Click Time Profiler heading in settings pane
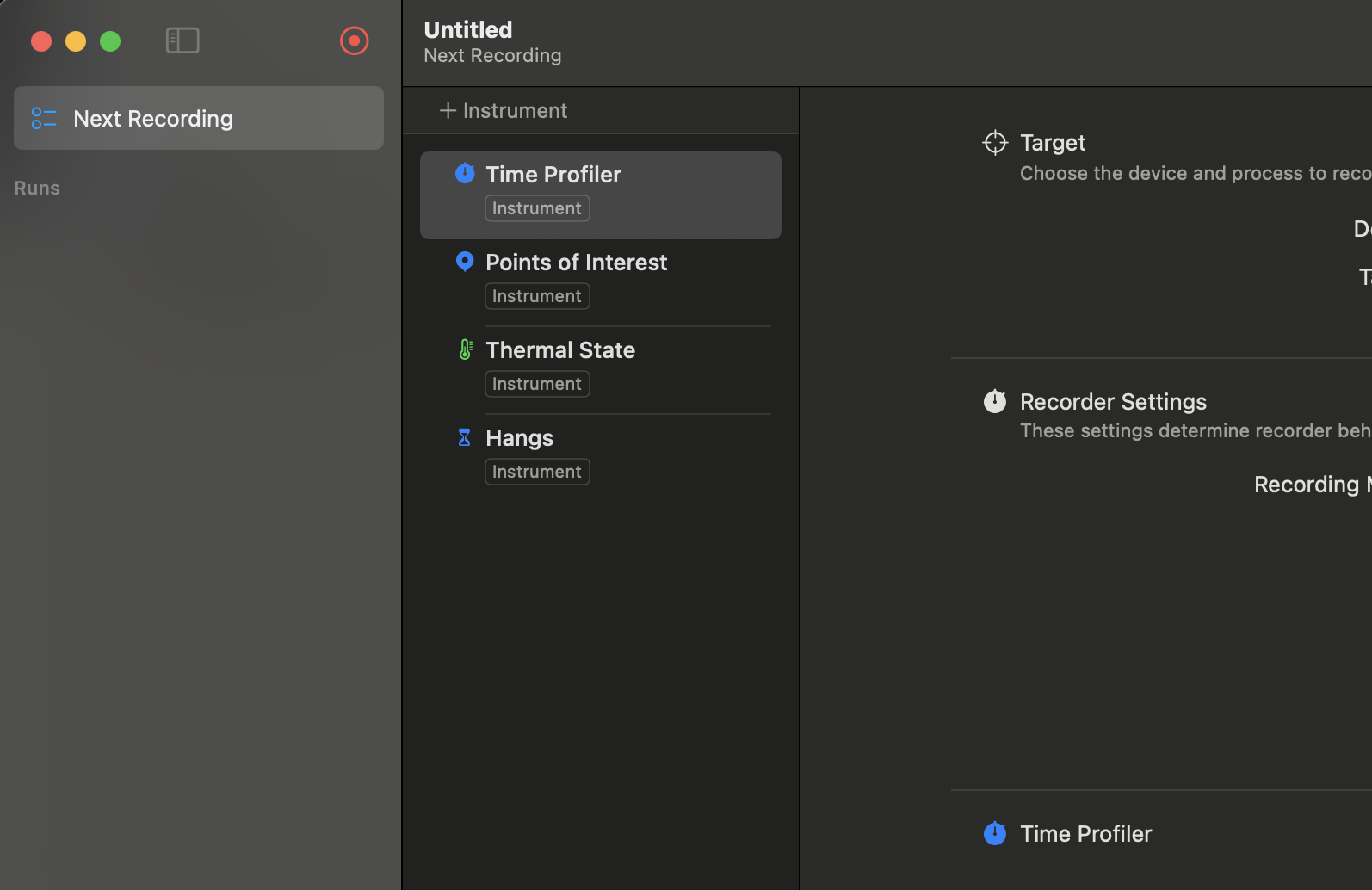This screenshot has width=1372, height=890. coord(1085,833)
